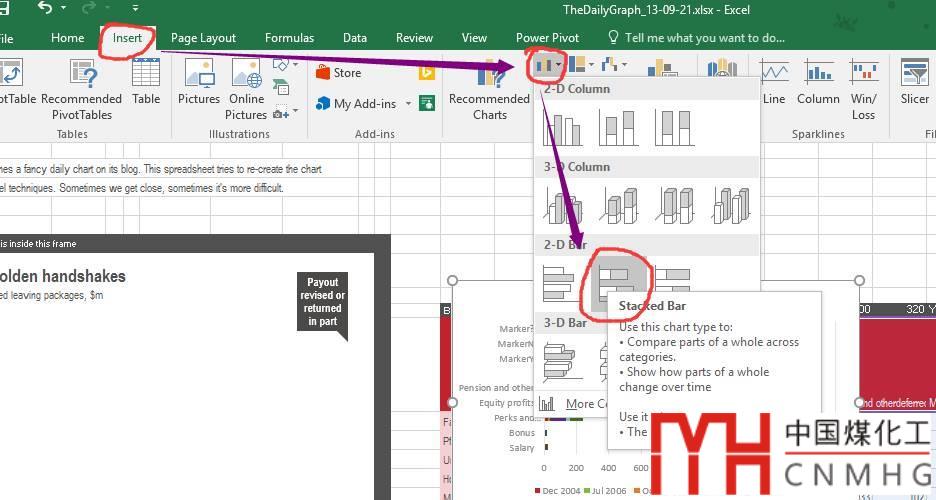Click the Tell me what you want to do box
This screenshot has width=936, height=500.
pos(696,38)
